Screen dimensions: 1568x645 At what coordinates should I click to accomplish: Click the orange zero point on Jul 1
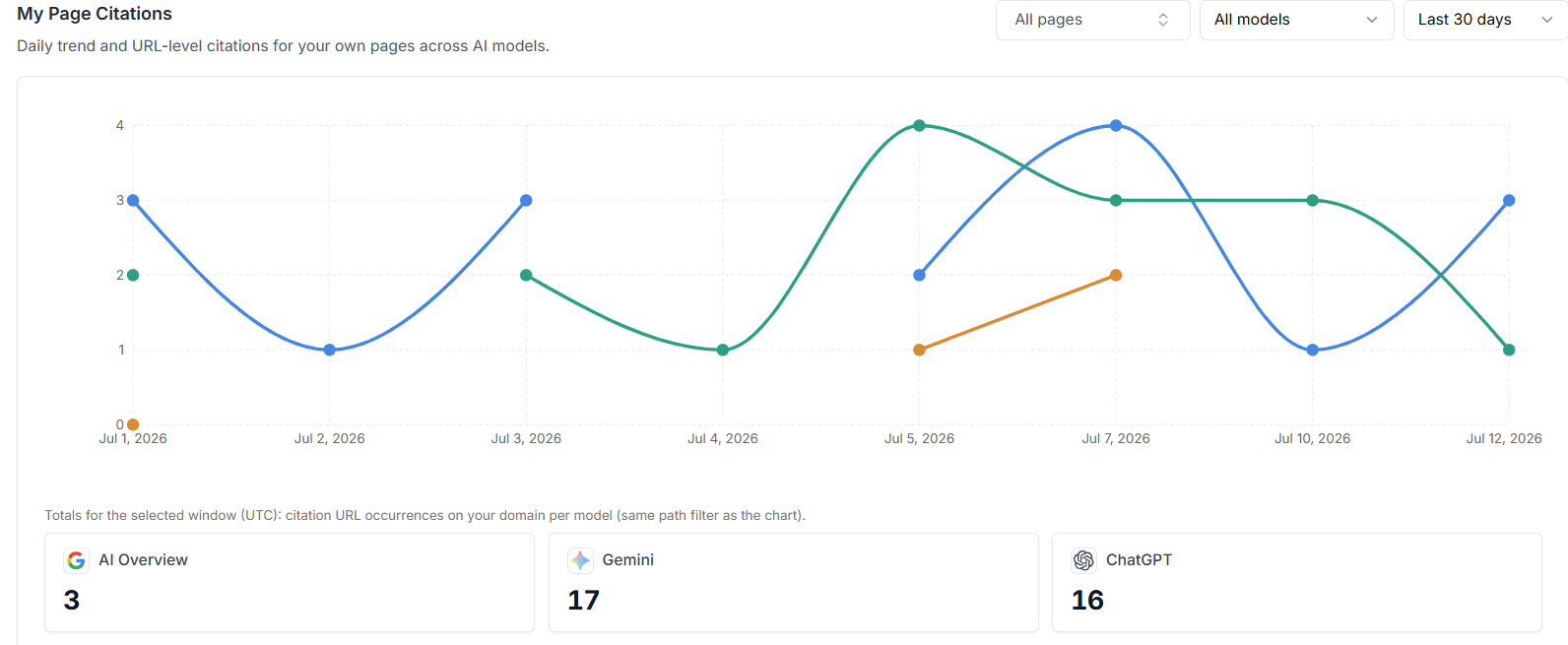point(133,424)
